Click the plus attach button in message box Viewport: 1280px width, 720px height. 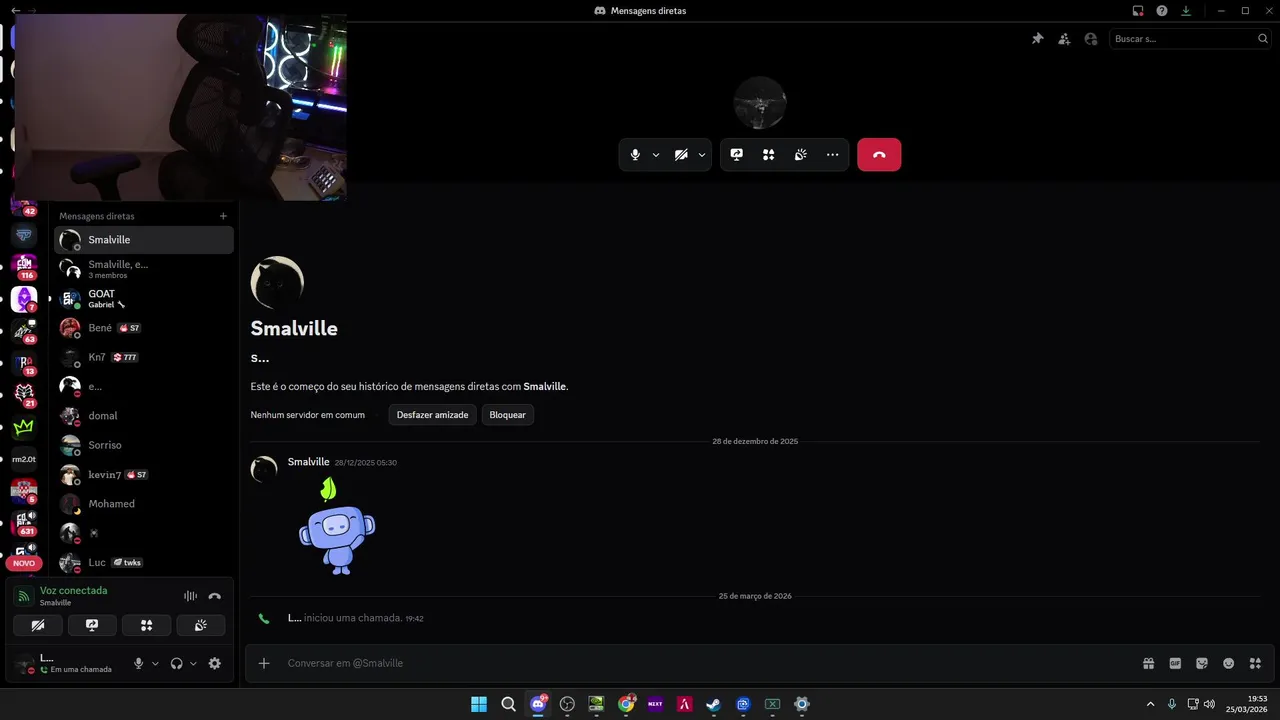(x=264, y=663)
